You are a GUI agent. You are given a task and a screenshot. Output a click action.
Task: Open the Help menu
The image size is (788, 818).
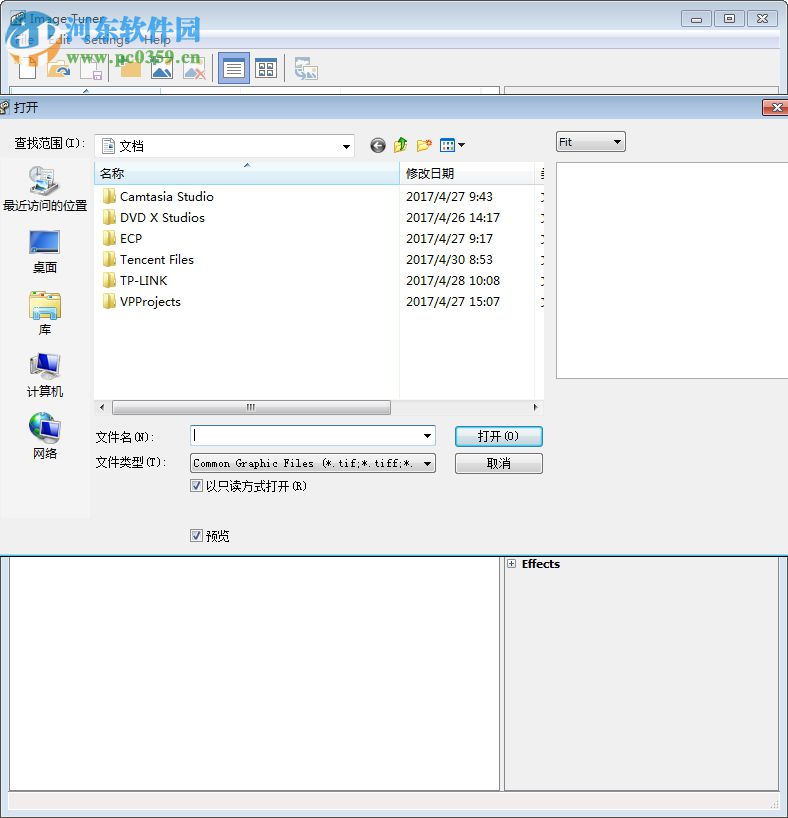pyautogui.click(x=157, y=40)
